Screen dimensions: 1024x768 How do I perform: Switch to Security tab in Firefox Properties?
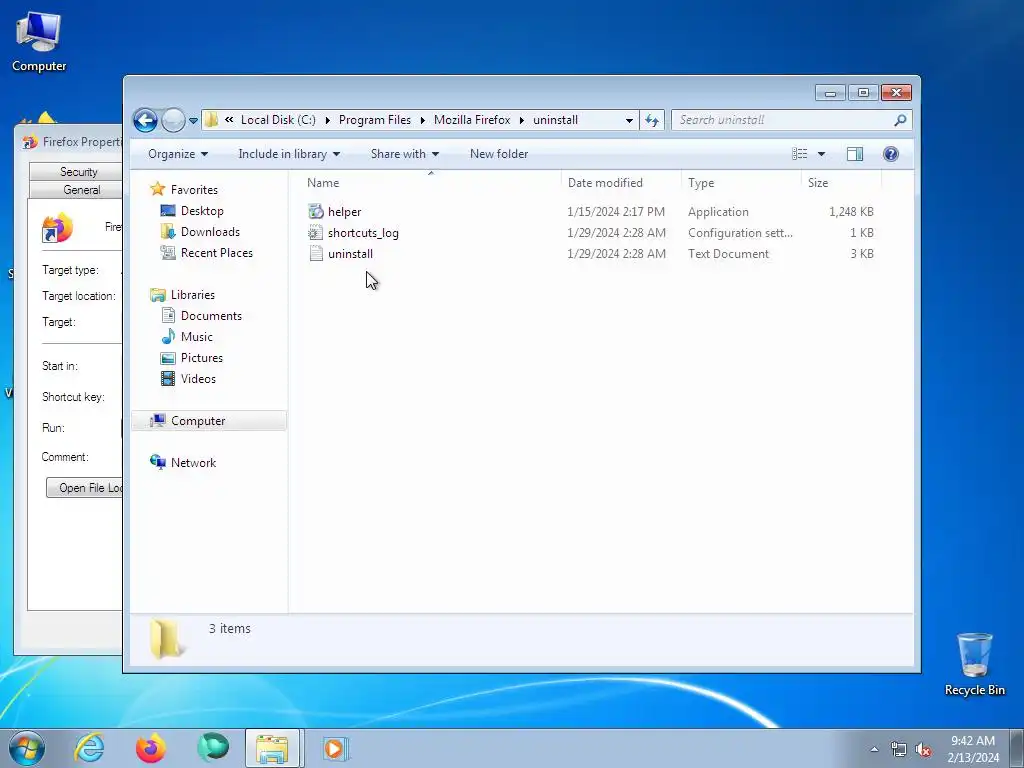click(77, 172)
